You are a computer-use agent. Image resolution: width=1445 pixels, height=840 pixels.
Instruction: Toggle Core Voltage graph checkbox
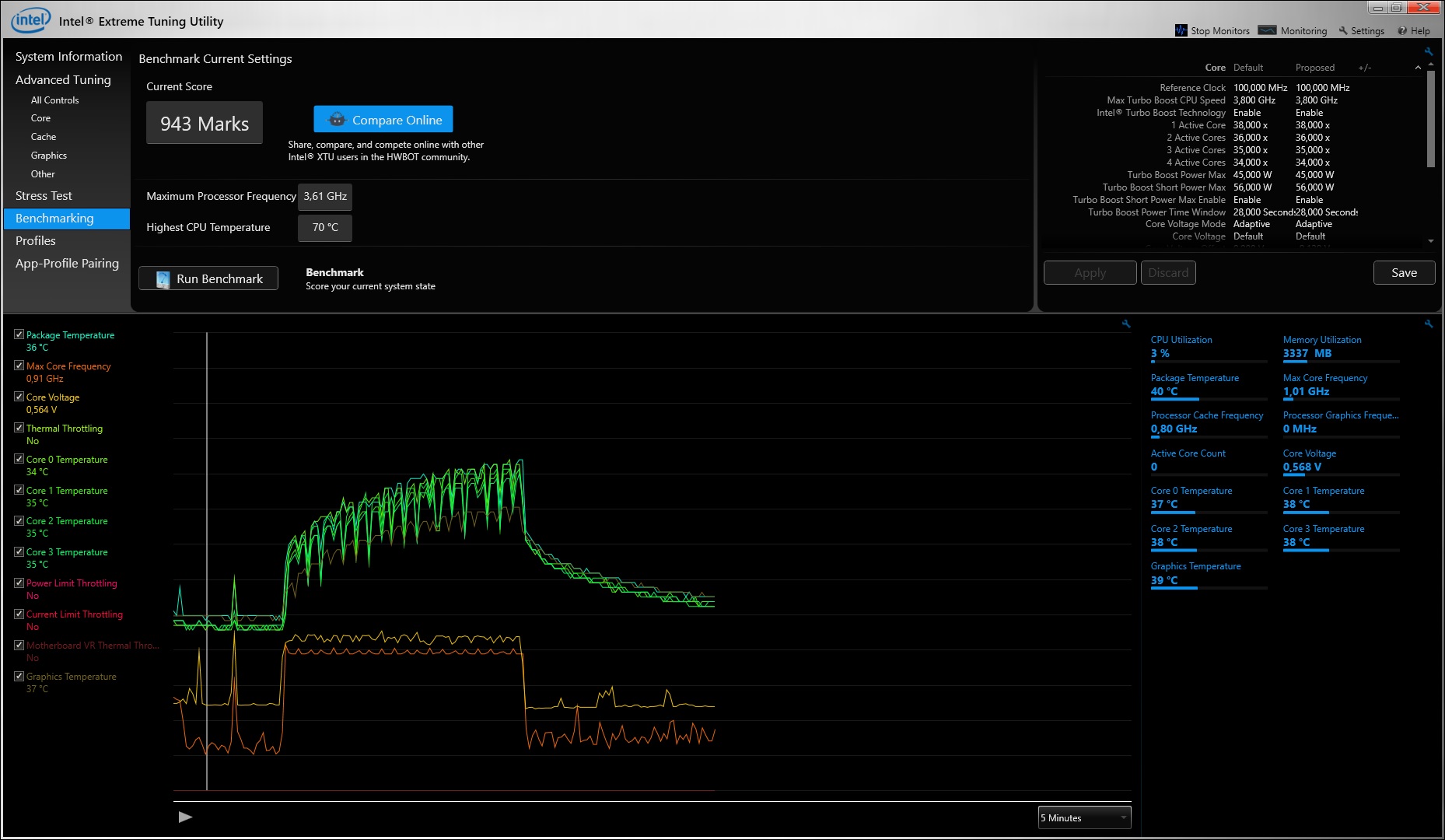[19, 397]
